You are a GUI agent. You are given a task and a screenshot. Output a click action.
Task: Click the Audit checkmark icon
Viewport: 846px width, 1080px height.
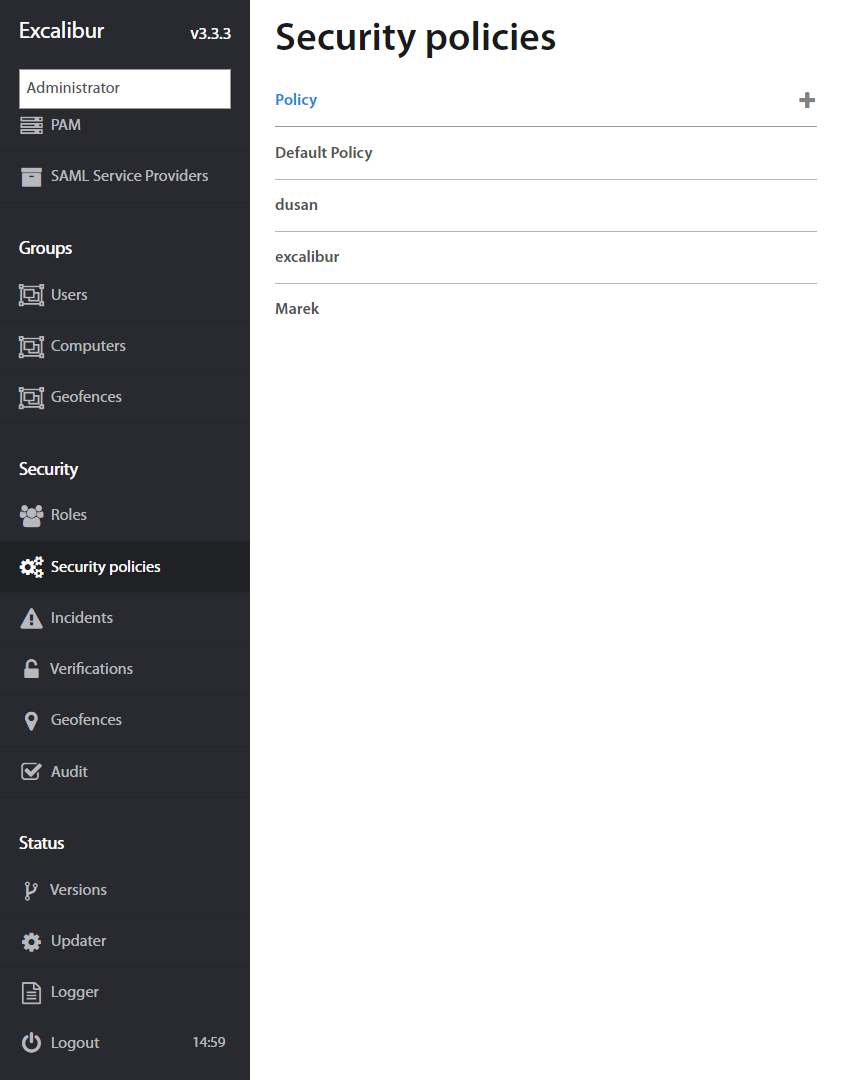pos(31,772)
